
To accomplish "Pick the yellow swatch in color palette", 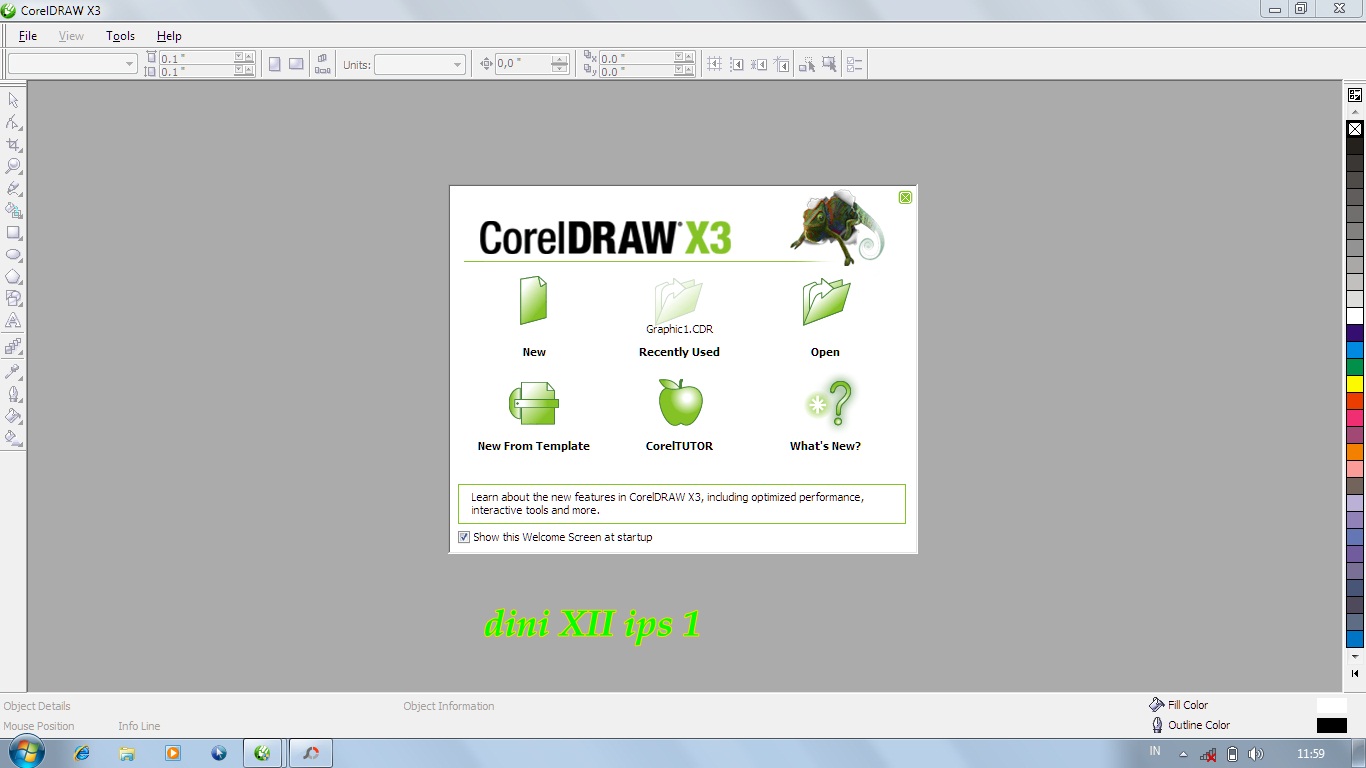I will 1355,384.
